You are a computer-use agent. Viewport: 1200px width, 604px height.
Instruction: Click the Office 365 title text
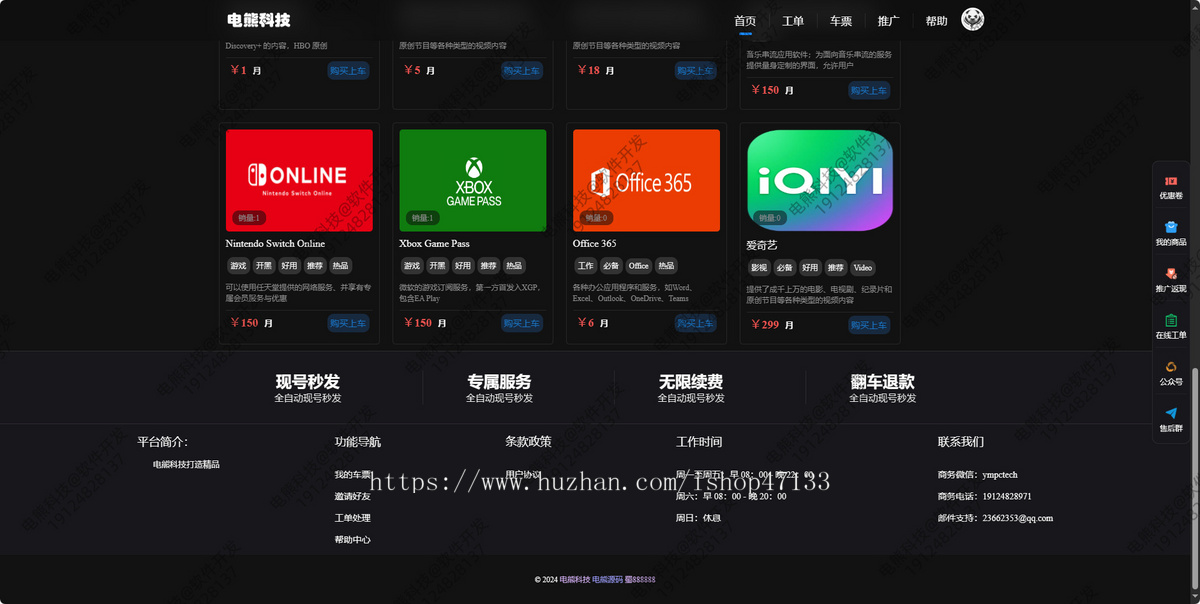pos(594,243)
